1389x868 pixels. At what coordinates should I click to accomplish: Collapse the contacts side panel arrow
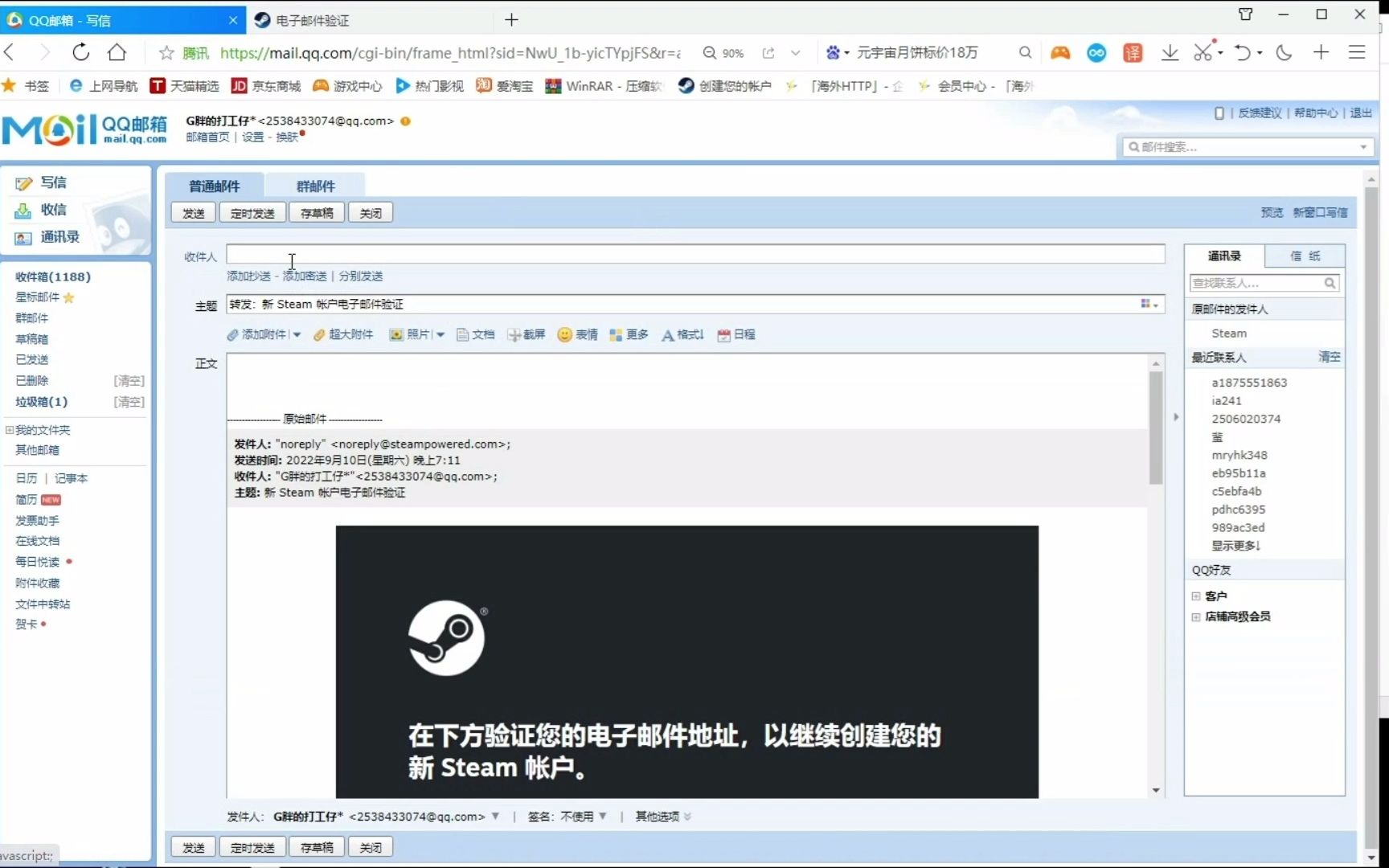pos(1176,417)
